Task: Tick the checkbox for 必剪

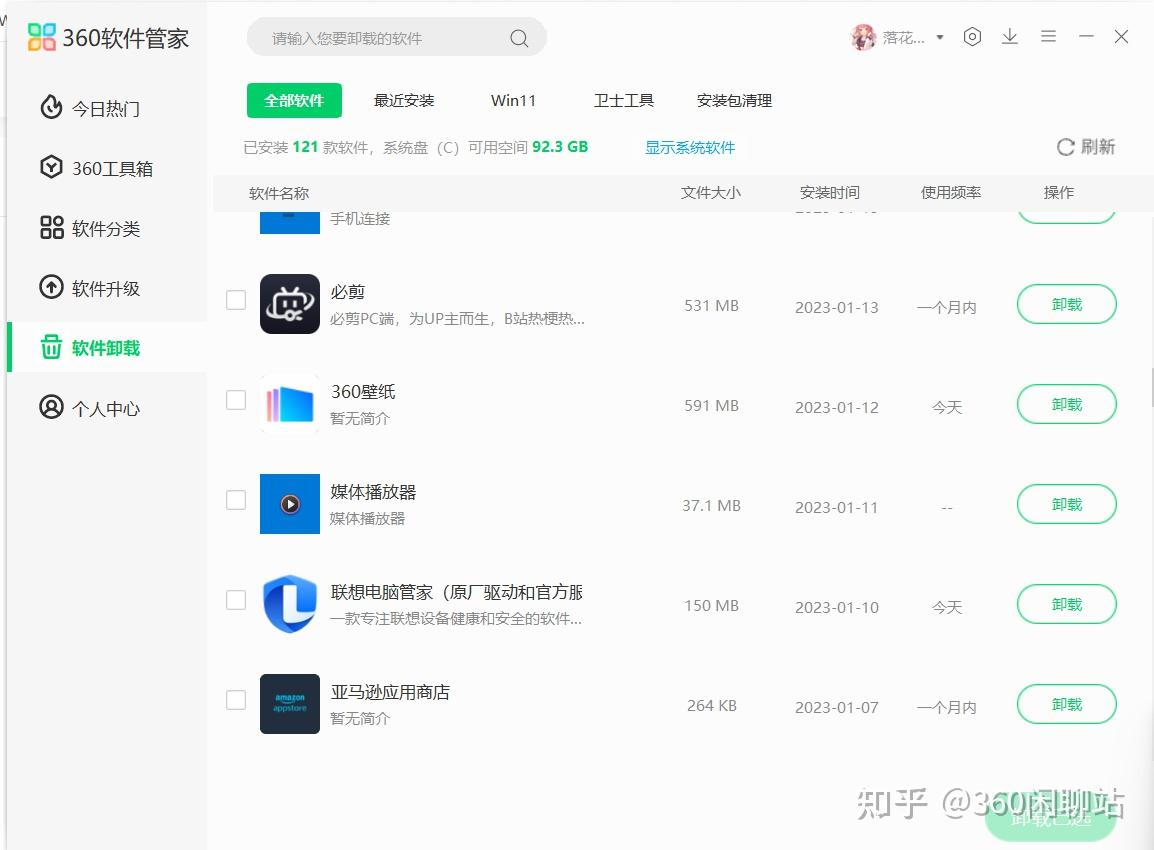Action: coord(236,300)
